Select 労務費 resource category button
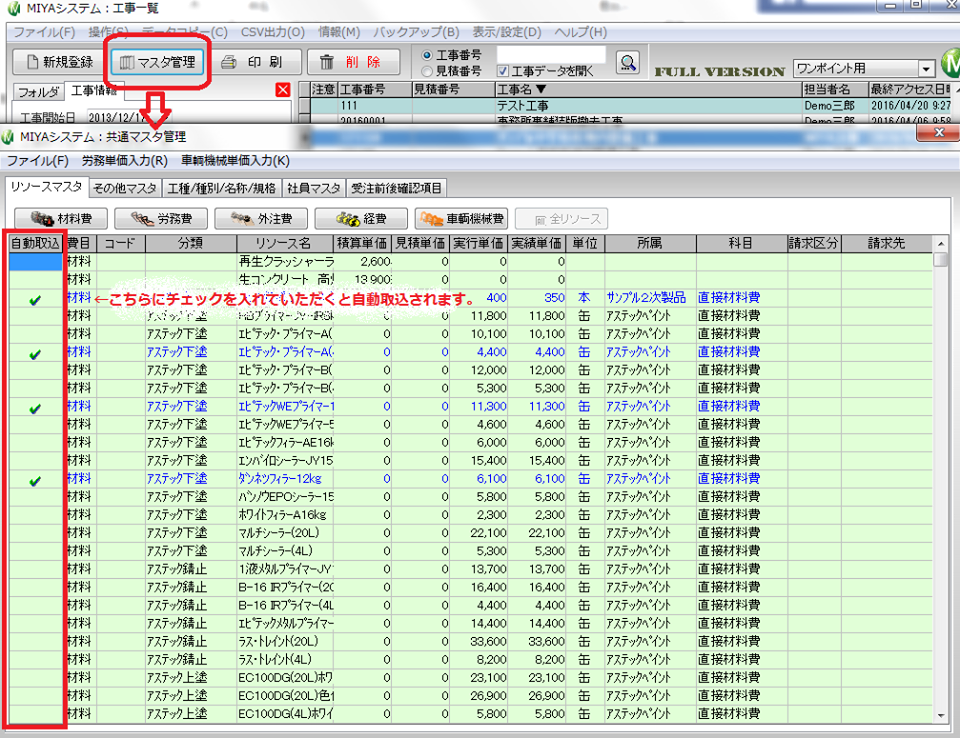 coord(161,219)
